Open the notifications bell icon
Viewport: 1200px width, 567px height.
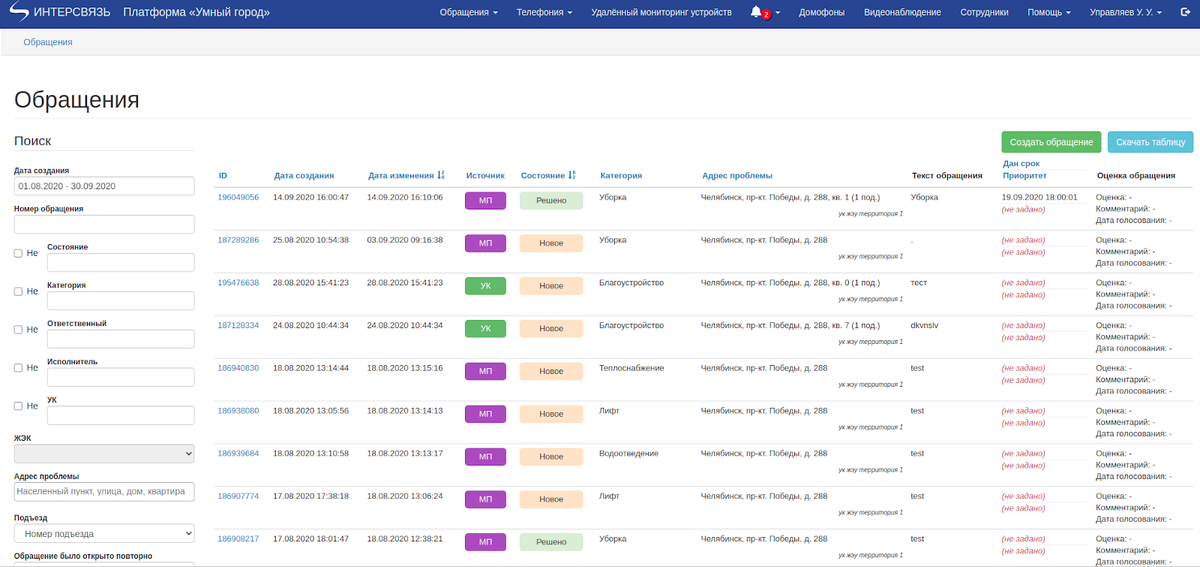(x=755, y=12)
